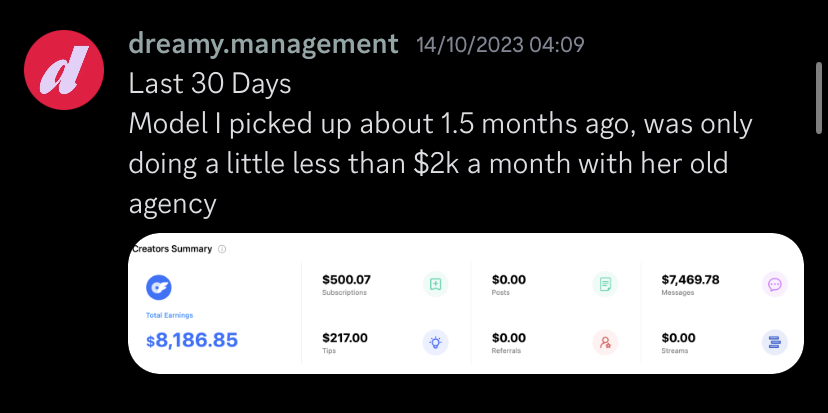828x413 pixels.
Task: Click the Creators Summary info icon
Action: click(222, 249)
